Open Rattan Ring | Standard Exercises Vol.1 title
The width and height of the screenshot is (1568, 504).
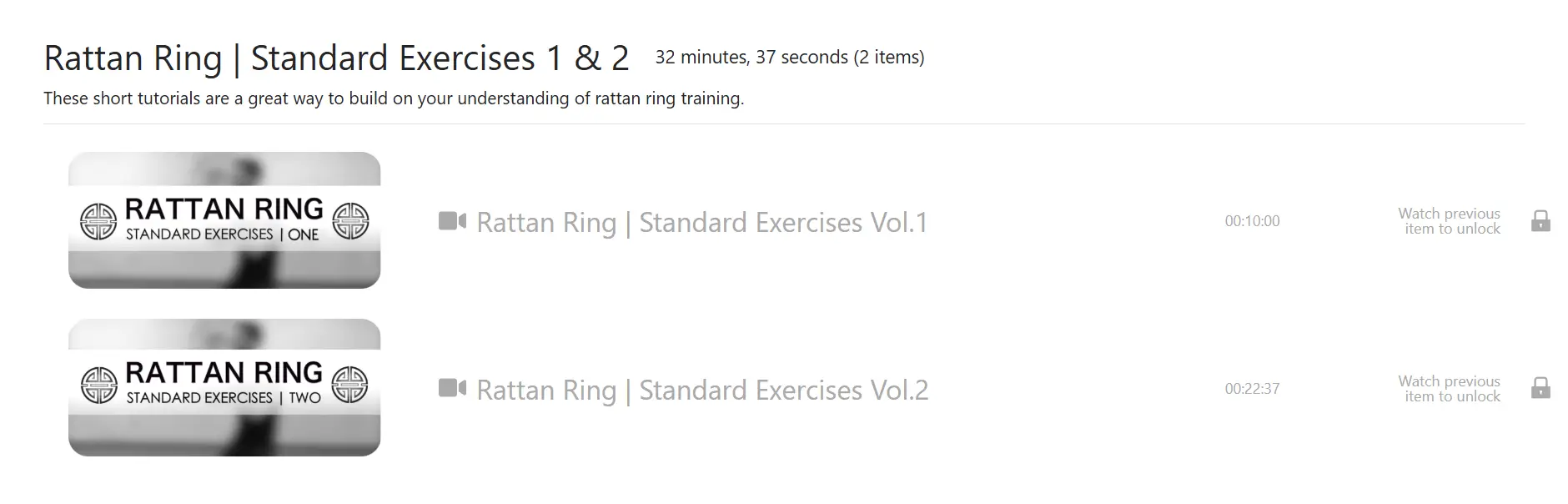click(701, 223)
